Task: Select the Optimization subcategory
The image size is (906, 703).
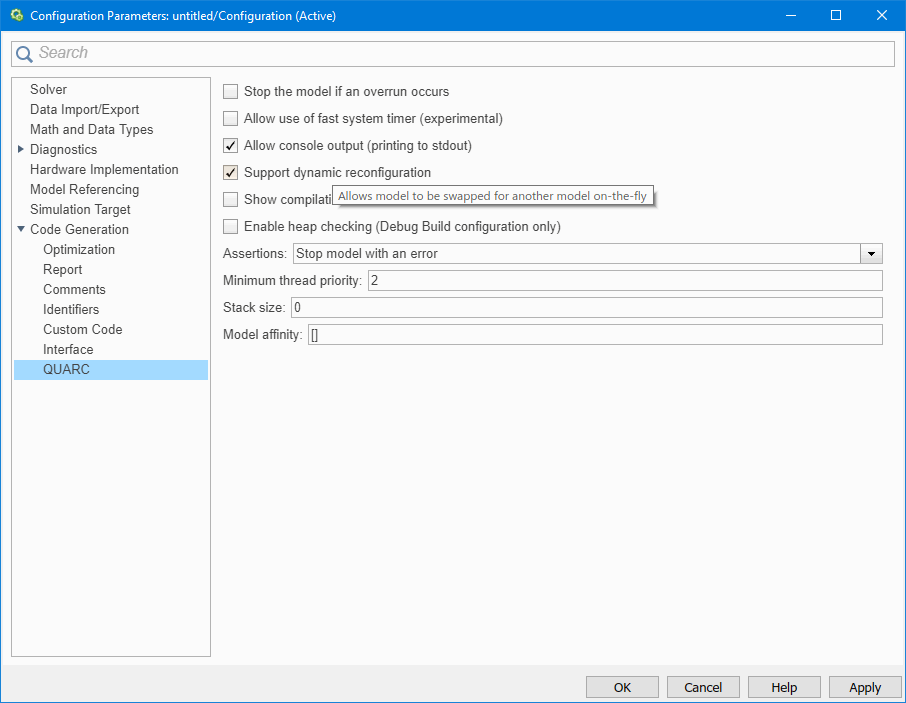Action: pos(79,250)
